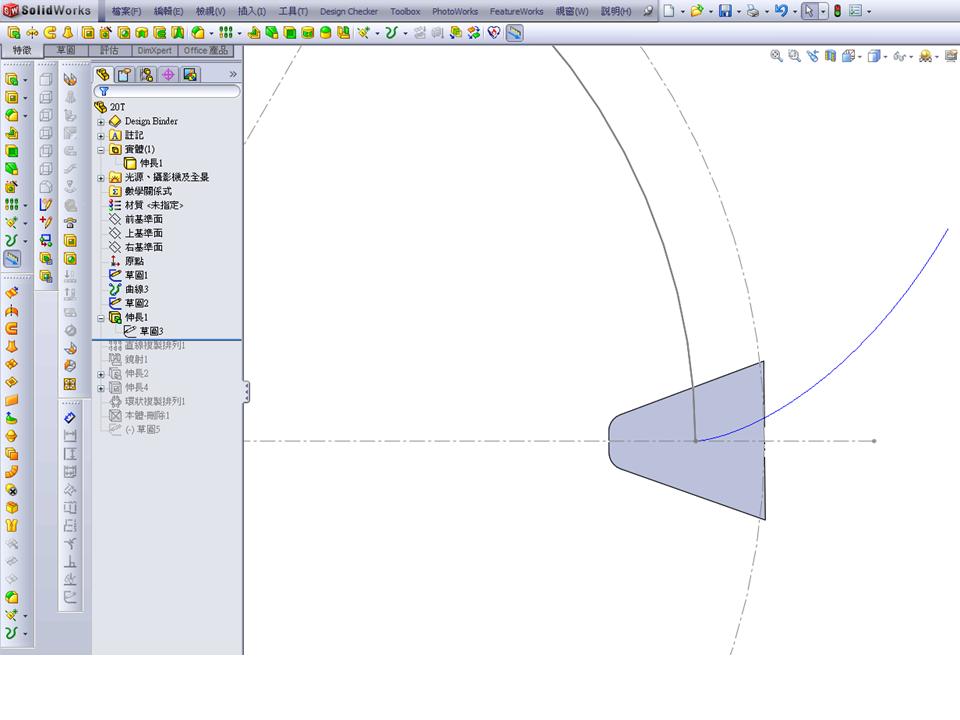Click the Previous View icon
This screenshot has width=960, height=720.
(x=812, y=56)
